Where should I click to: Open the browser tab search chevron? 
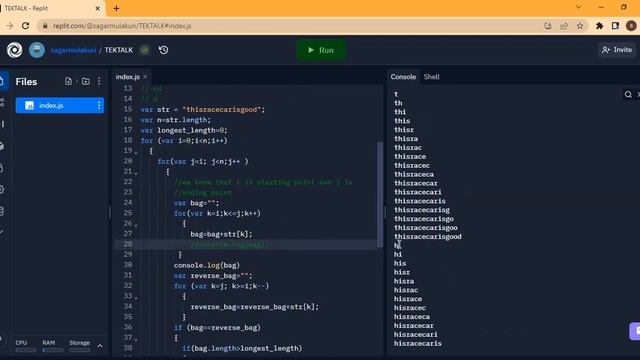pyautogui.click(x=578, y=7)
